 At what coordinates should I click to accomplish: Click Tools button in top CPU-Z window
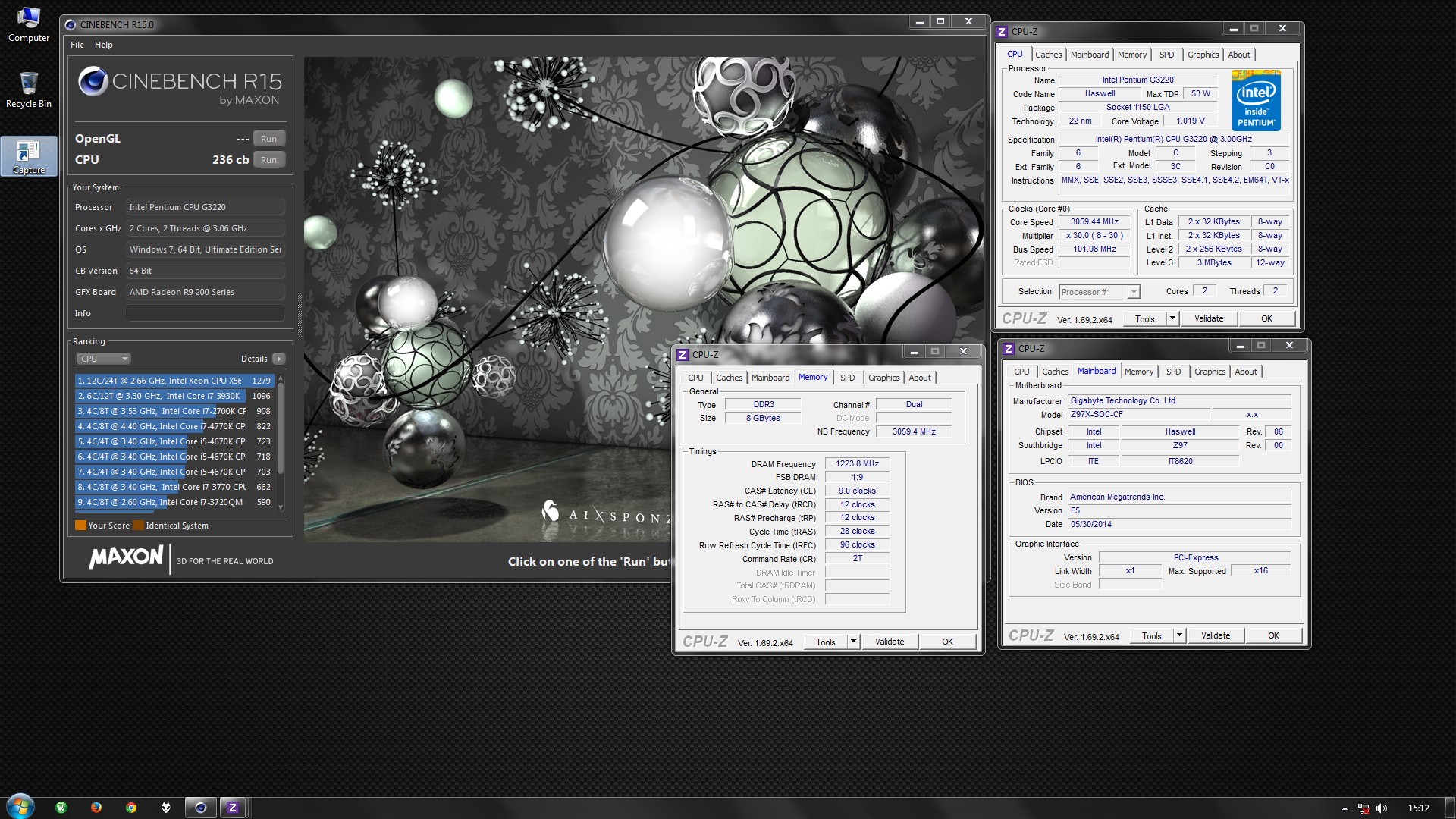pos(1145,318)
